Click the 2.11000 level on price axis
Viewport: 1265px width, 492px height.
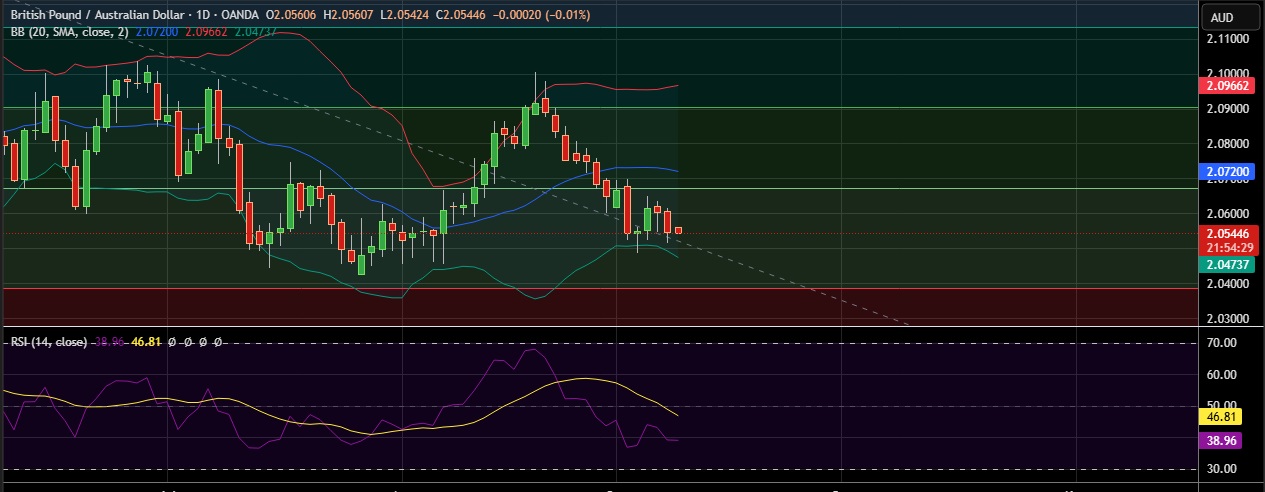click(1225, 39)
